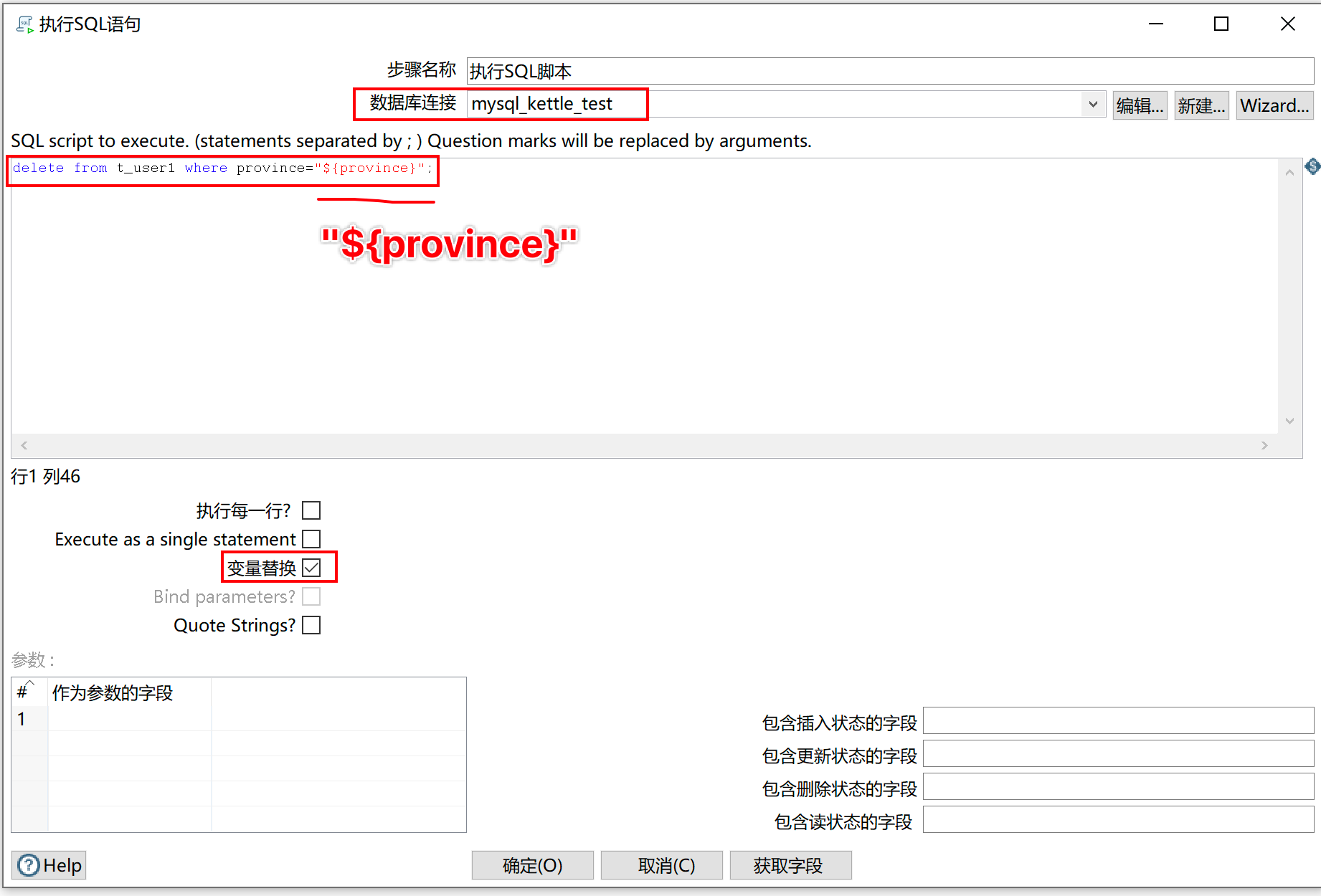
Task: Open Help via question mark icon
Action: [29, 865]
